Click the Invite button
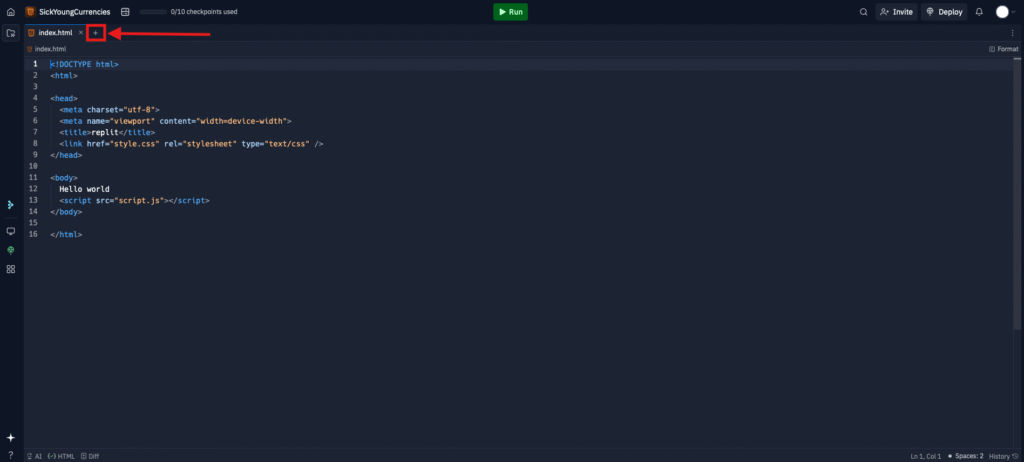The height and width of the screenshot is (462, 1024). point(896,12)
